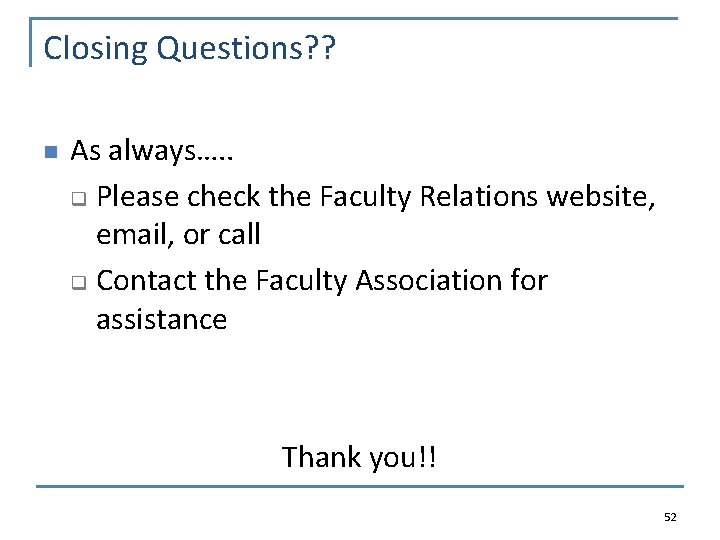Viewport: 720px width, 540px height.
Task: Click the word website in first sub-bullet
Action: [601, 197]
